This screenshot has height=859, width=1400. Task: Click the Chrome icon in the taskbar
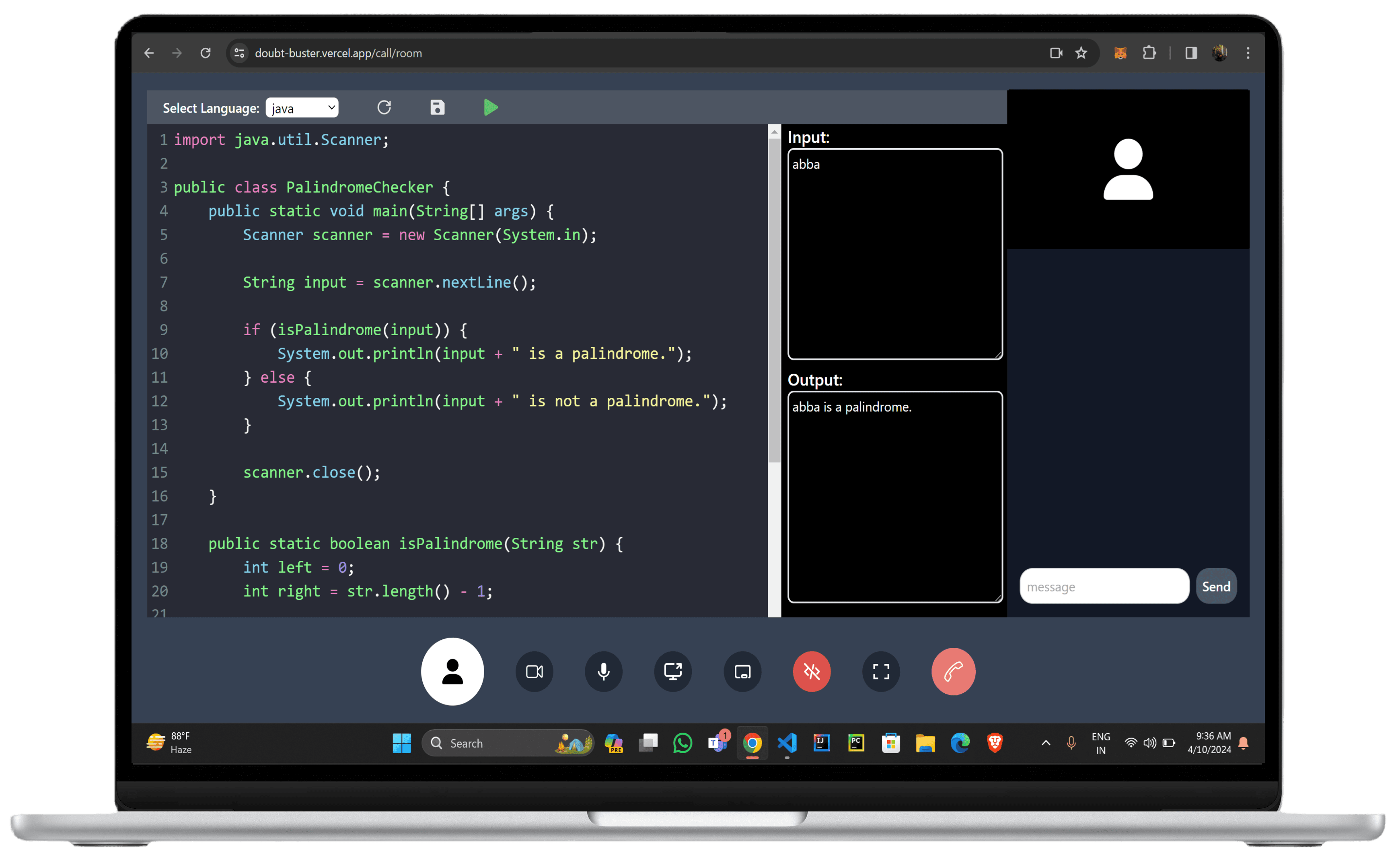[x=752, y=743]
